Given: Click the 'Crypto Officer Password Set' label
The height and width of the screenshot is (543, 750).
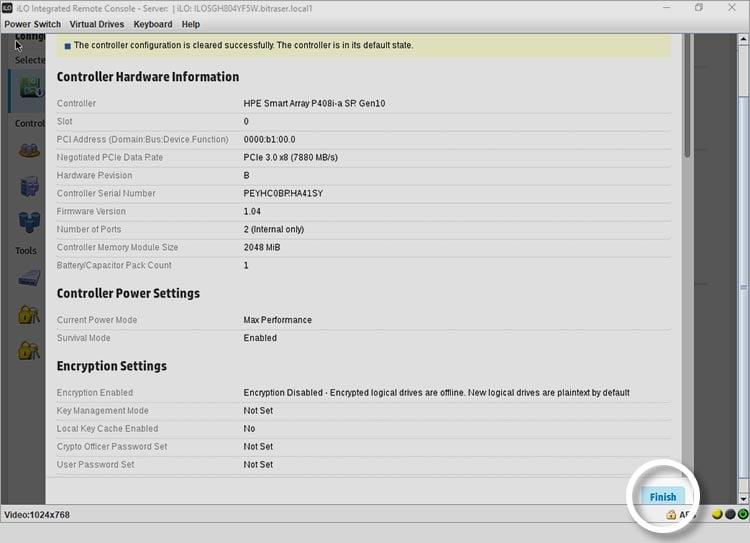Looking at the screenshot, I should 112,446.
